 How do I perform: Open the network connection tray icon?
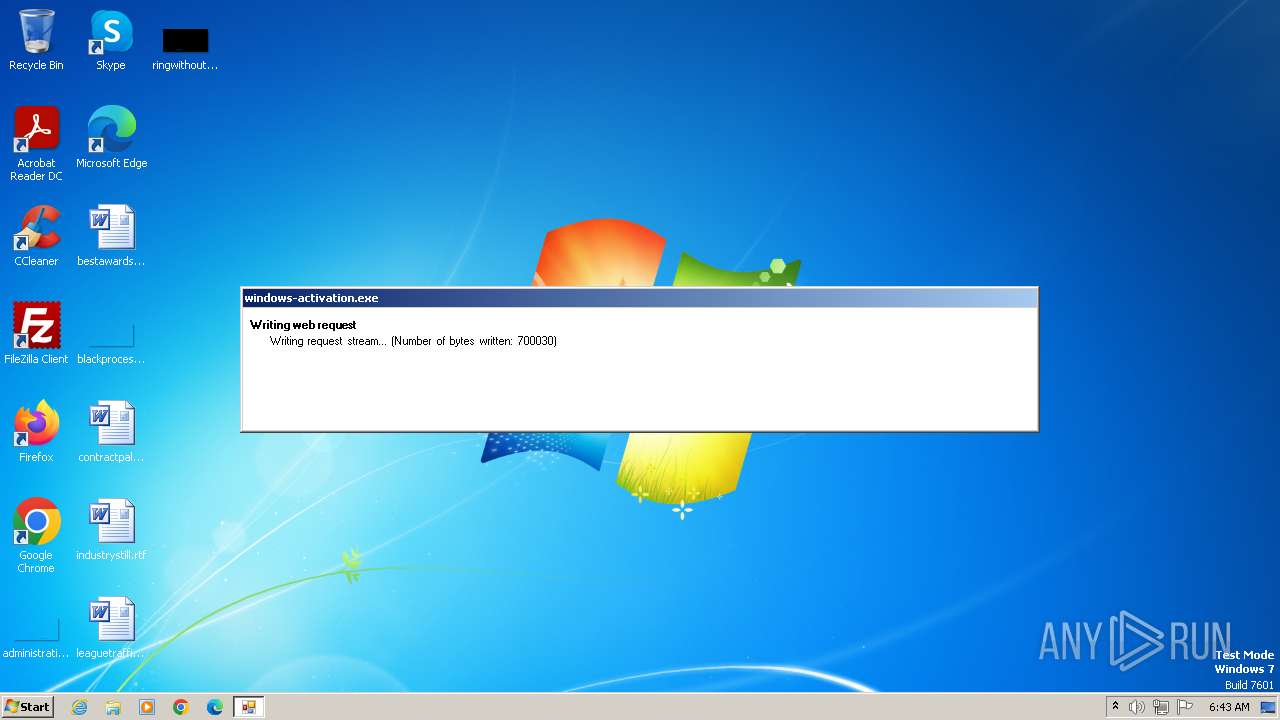point(1160,707)
